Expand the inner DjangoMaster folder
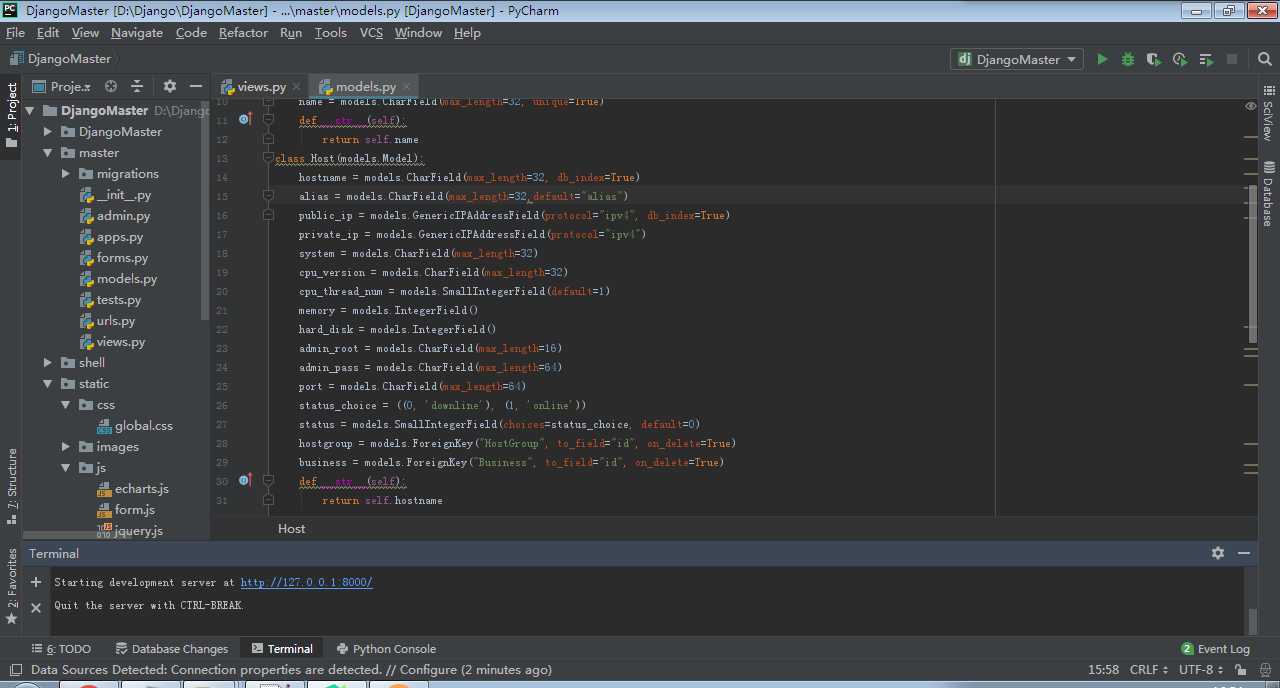Image resolution: width=1280 pixels, height=688 pixels. [x=49, y=132]
